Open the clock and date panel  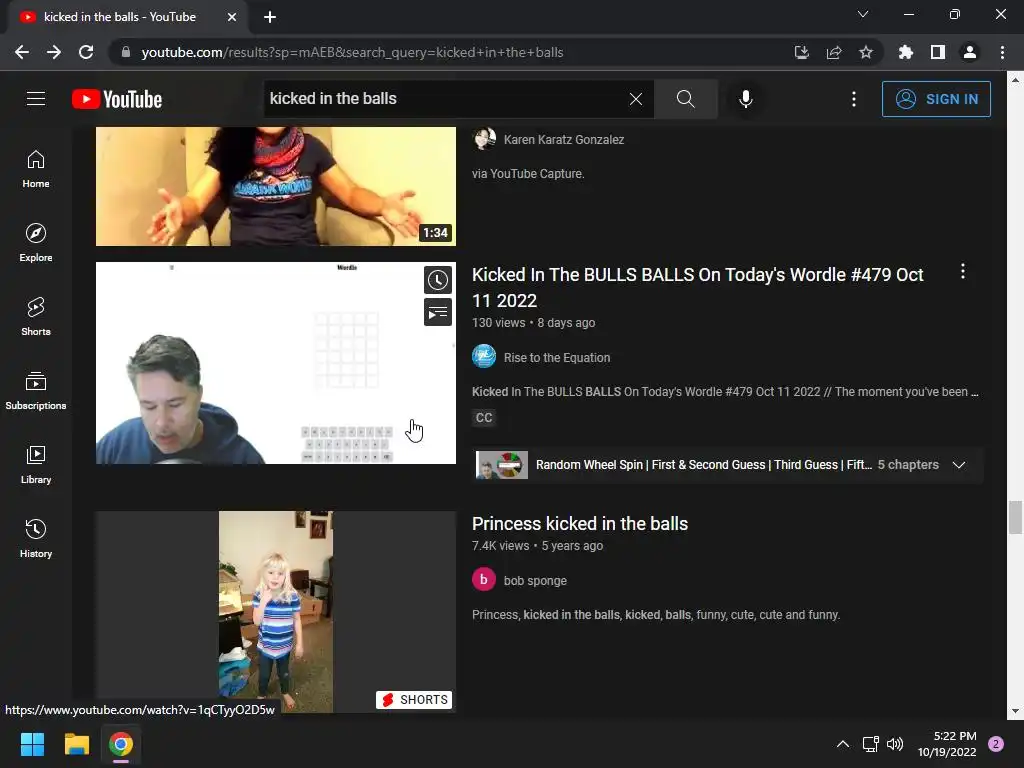(x=947, y=744)
